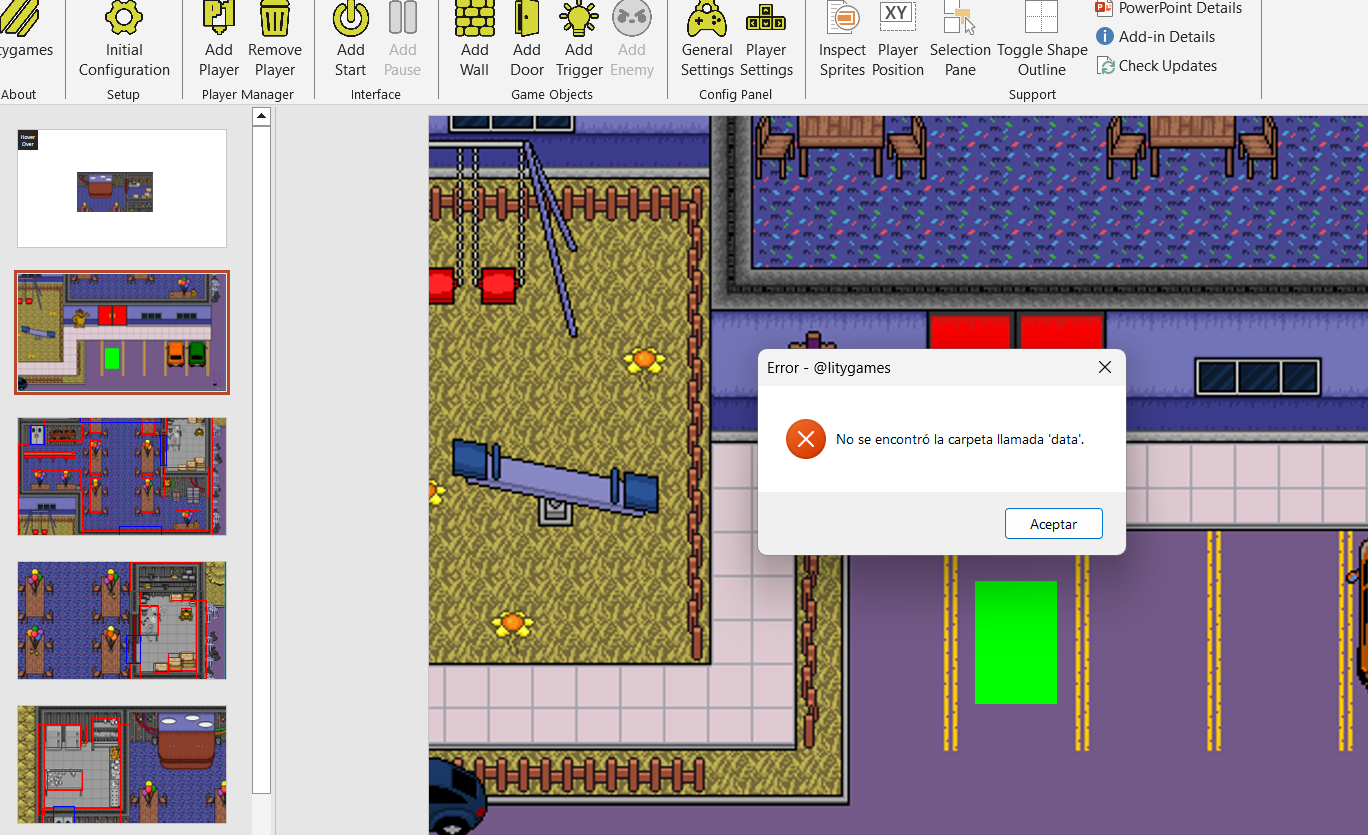1368x835 pixels.
Task: Click the red error icon in dialog
Action: pyautogui.click(x=806, y=439)
